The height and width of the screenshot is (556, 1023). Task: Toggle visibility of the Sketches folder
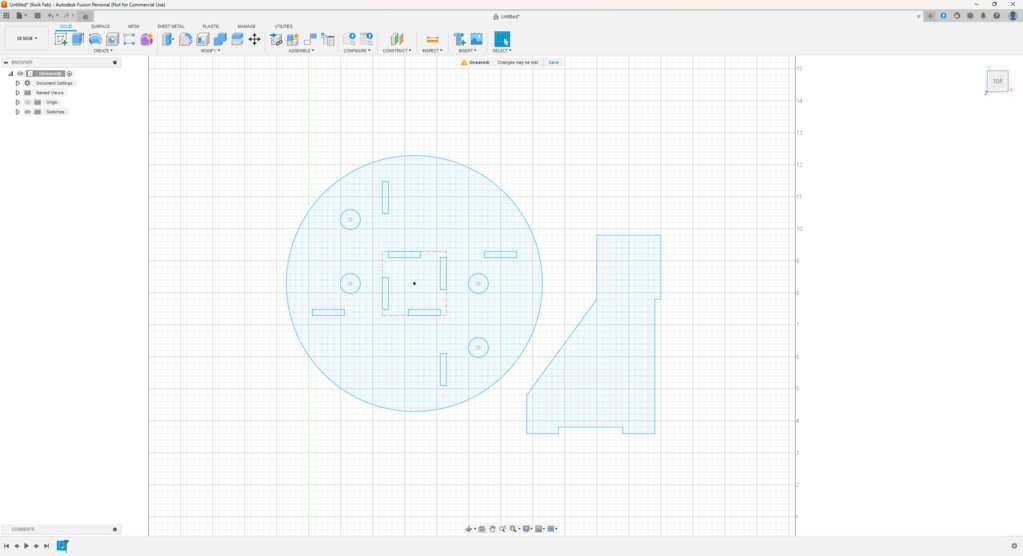27,112
